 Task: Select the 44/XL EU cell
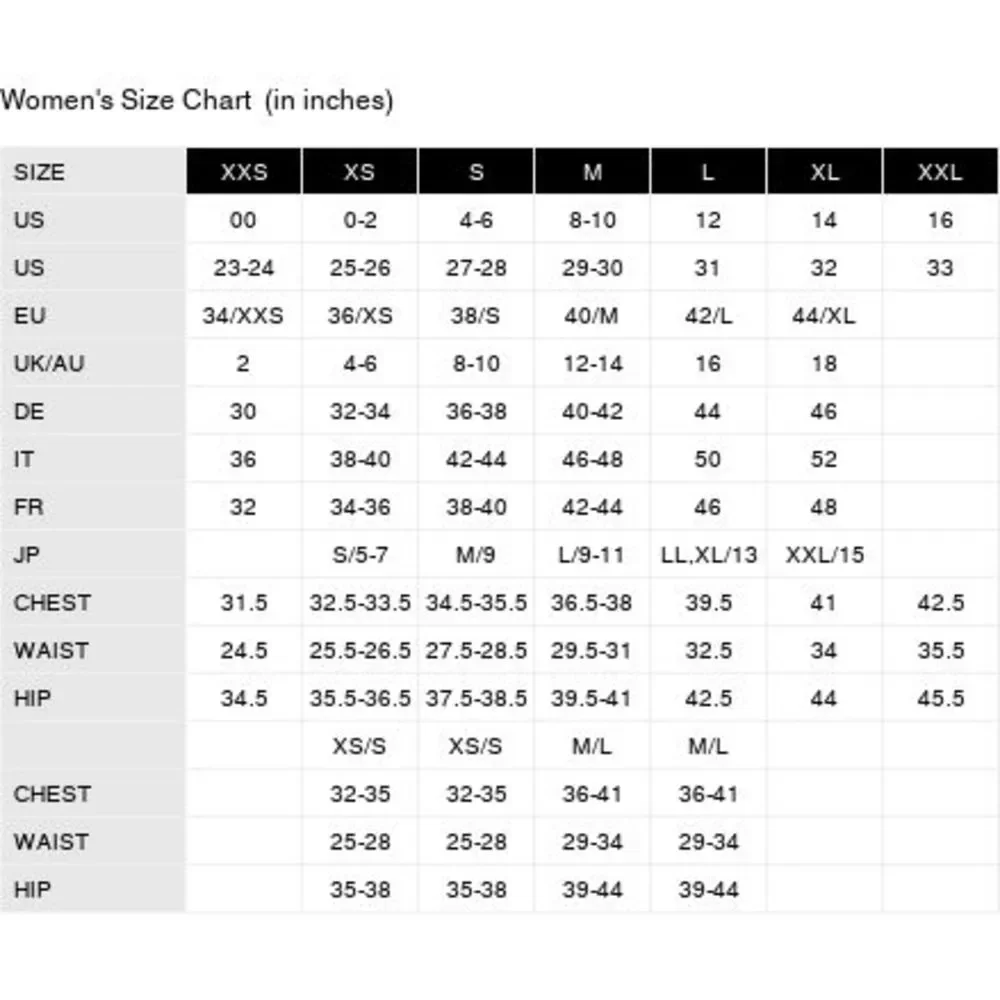(x=824, y=316)
